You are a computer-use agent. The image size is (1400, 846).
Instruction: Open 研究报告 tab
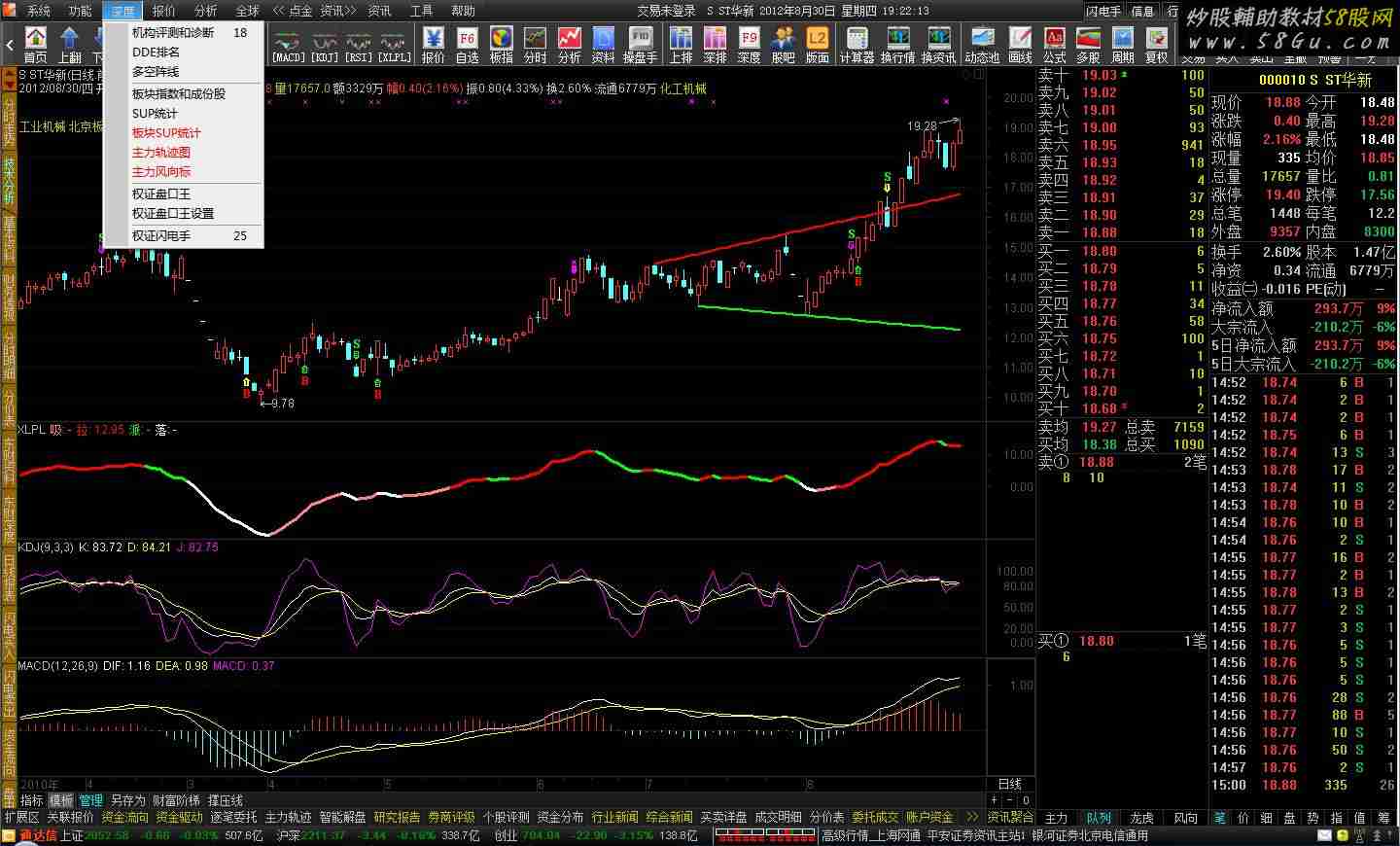[x=398, y=817]
